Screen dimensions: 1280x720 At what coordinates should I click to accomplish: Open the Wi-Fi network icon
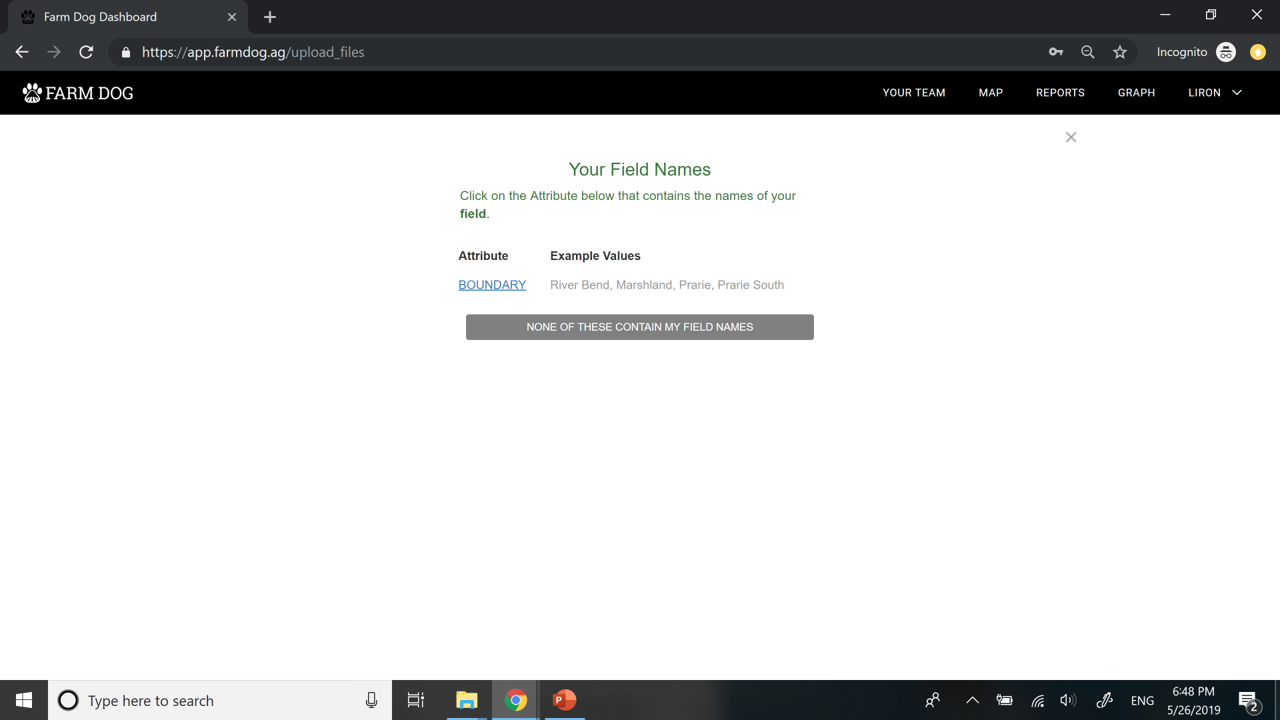coord(1038,700)
